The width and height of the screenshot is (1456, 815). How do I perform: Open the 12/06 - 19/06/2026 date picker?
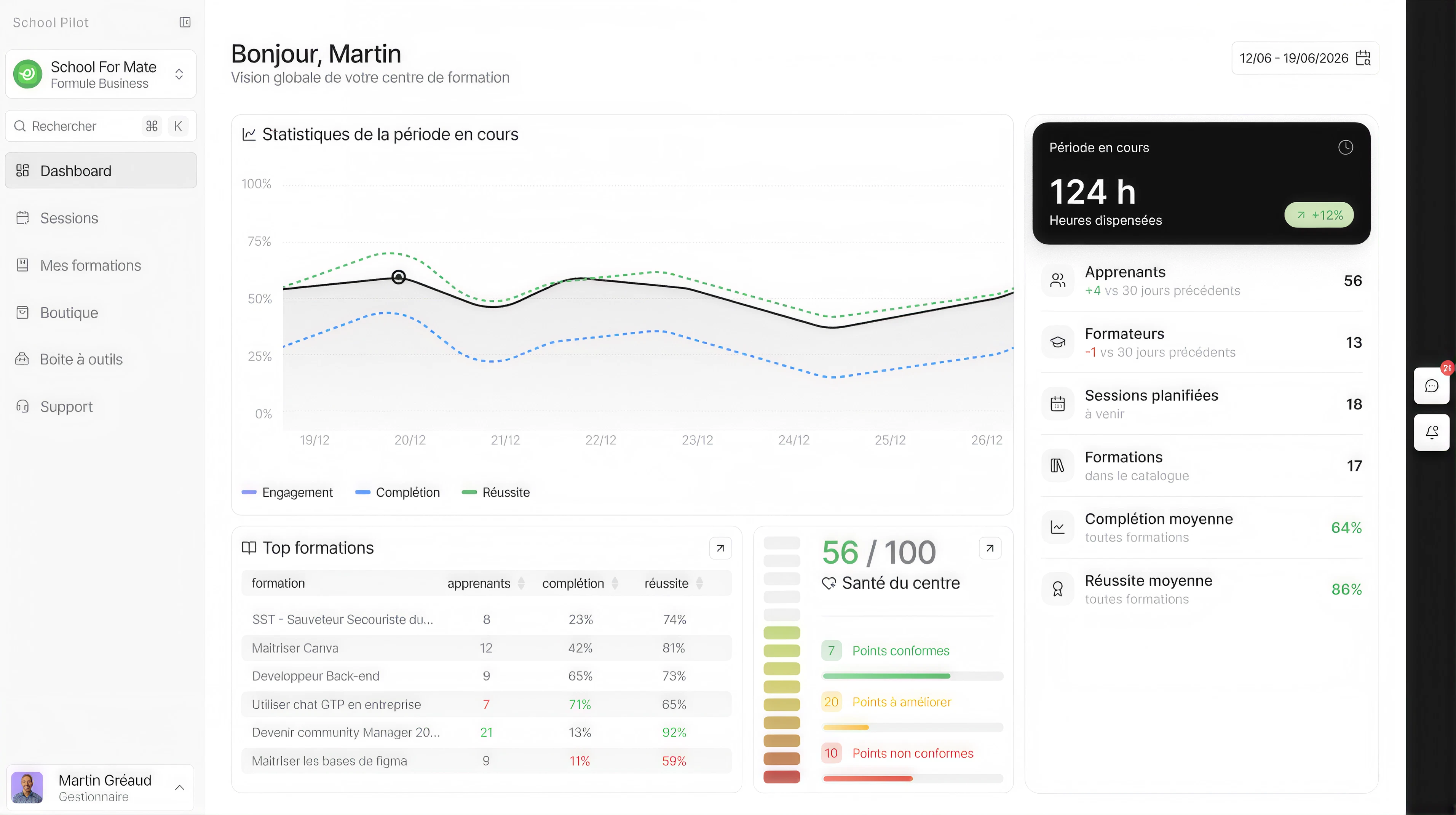click(1305, 58)
